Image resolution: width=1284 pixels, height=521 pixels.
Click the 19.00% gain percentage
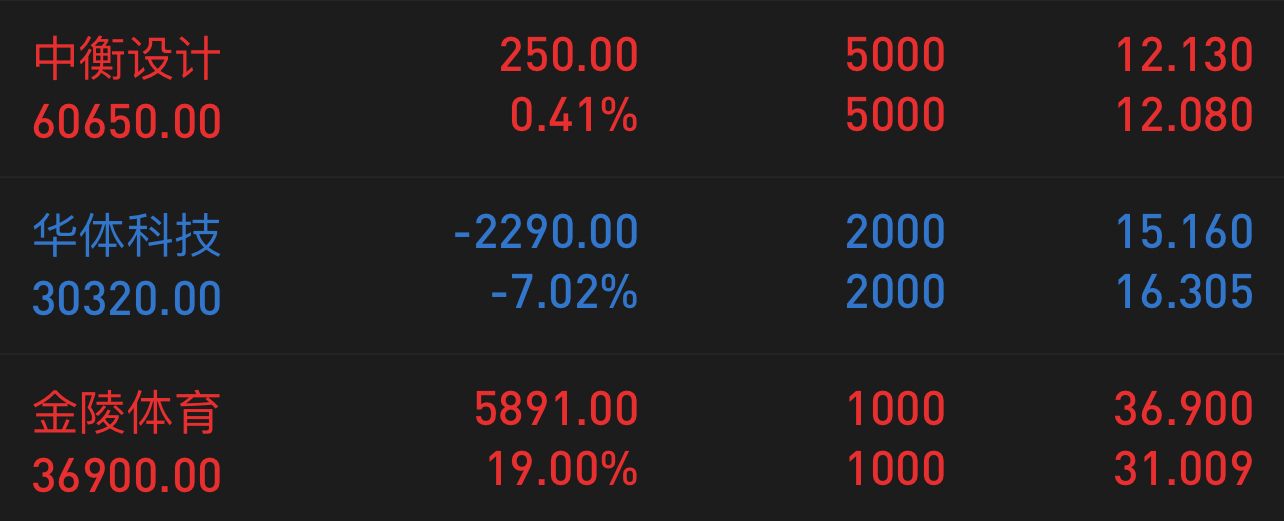563,469
